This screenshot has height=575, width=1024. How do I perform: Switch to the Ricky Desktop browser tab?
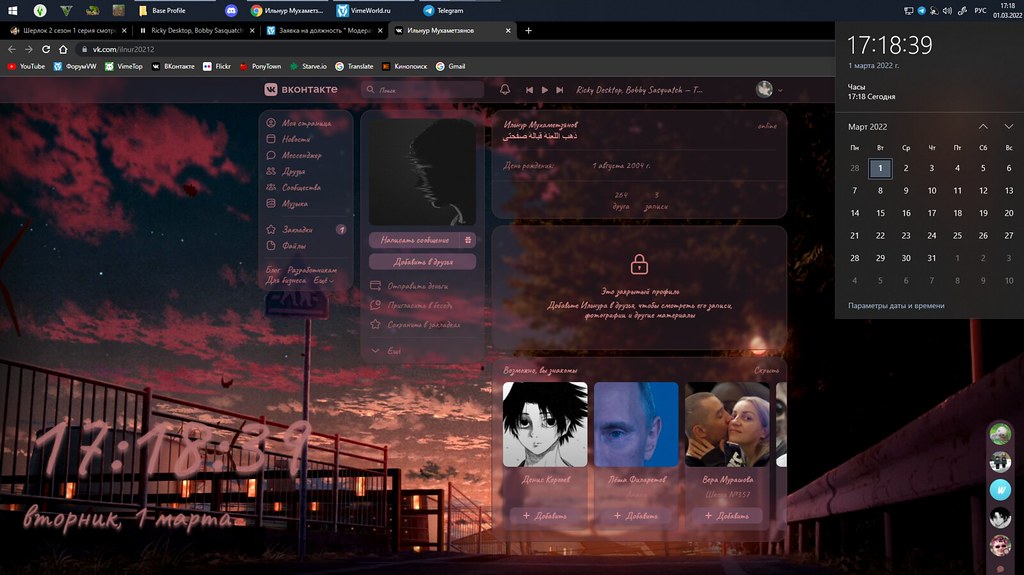coord(196,31)
